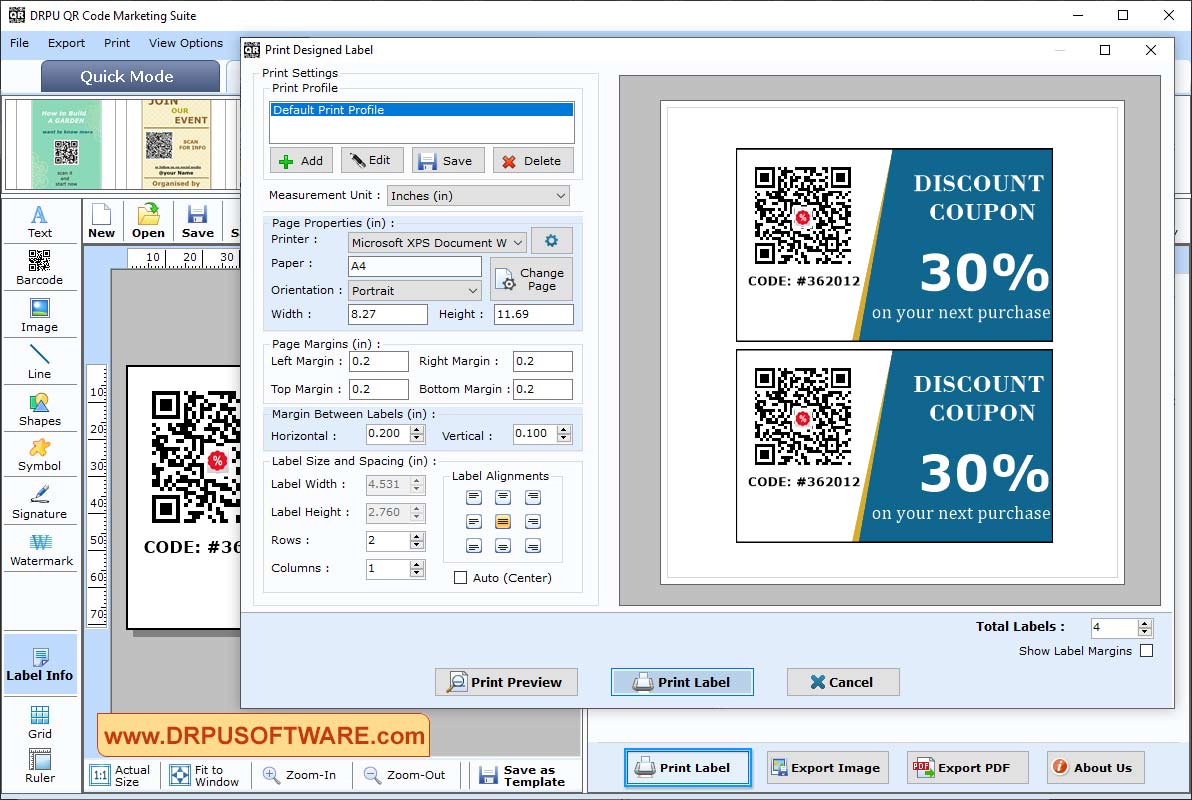Open the Symbol tool
Screen dimensions: 1192x800
coord(40,456)
